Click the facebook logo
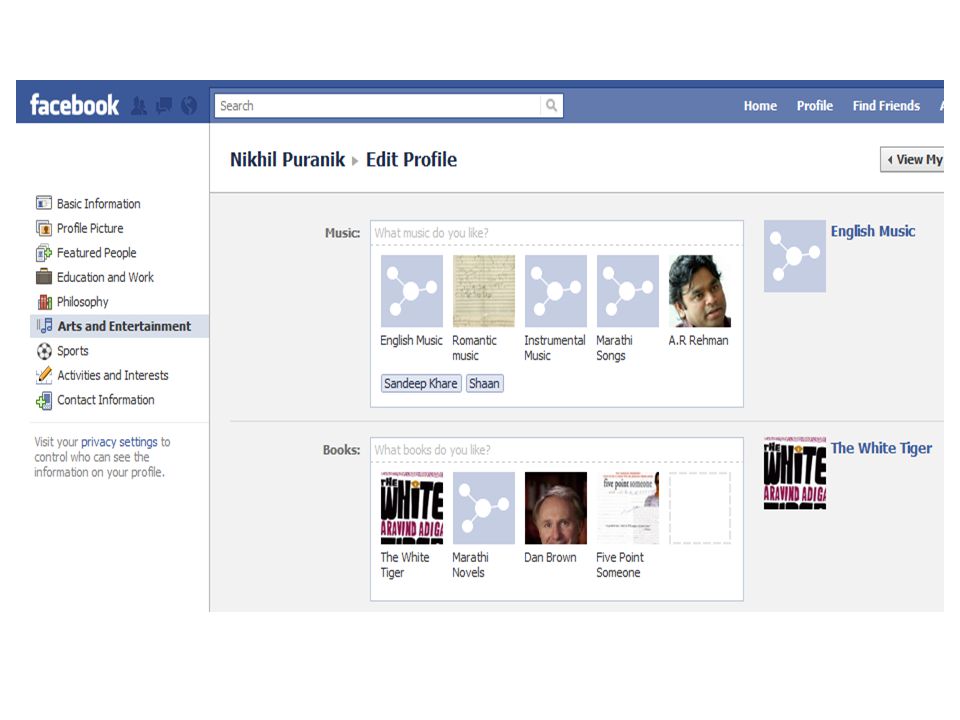 pos(74,105)
